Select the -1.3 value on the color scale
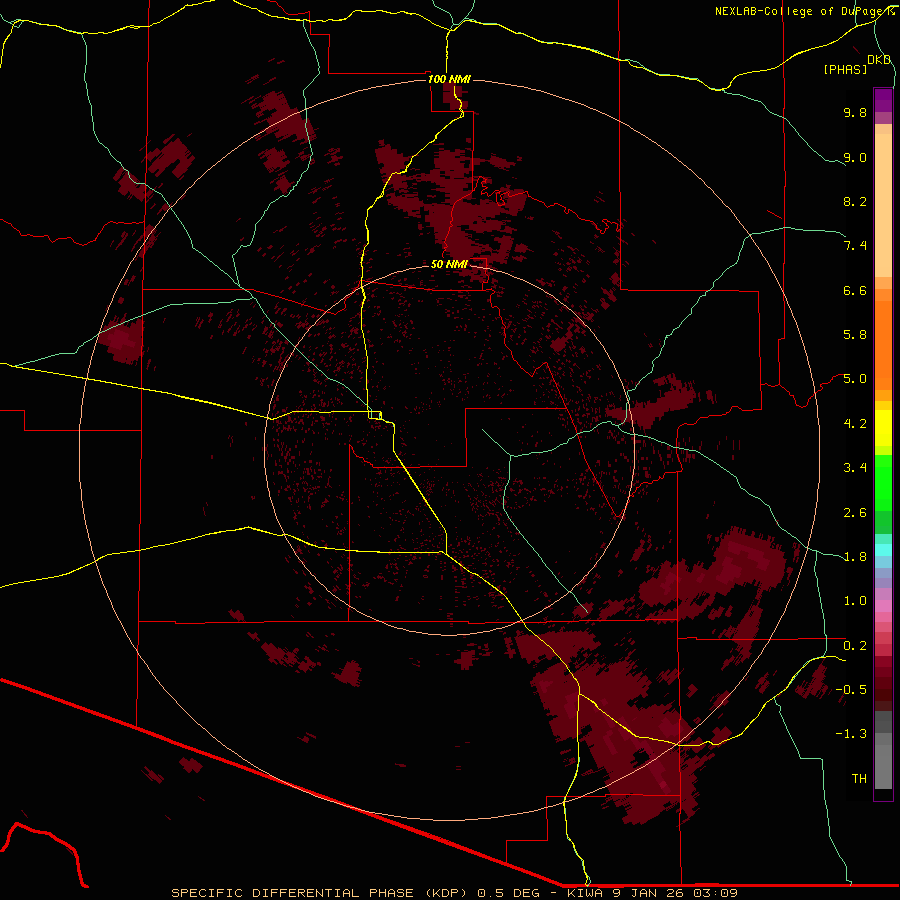Screen dimensions: 900x900 click(851, 734)
